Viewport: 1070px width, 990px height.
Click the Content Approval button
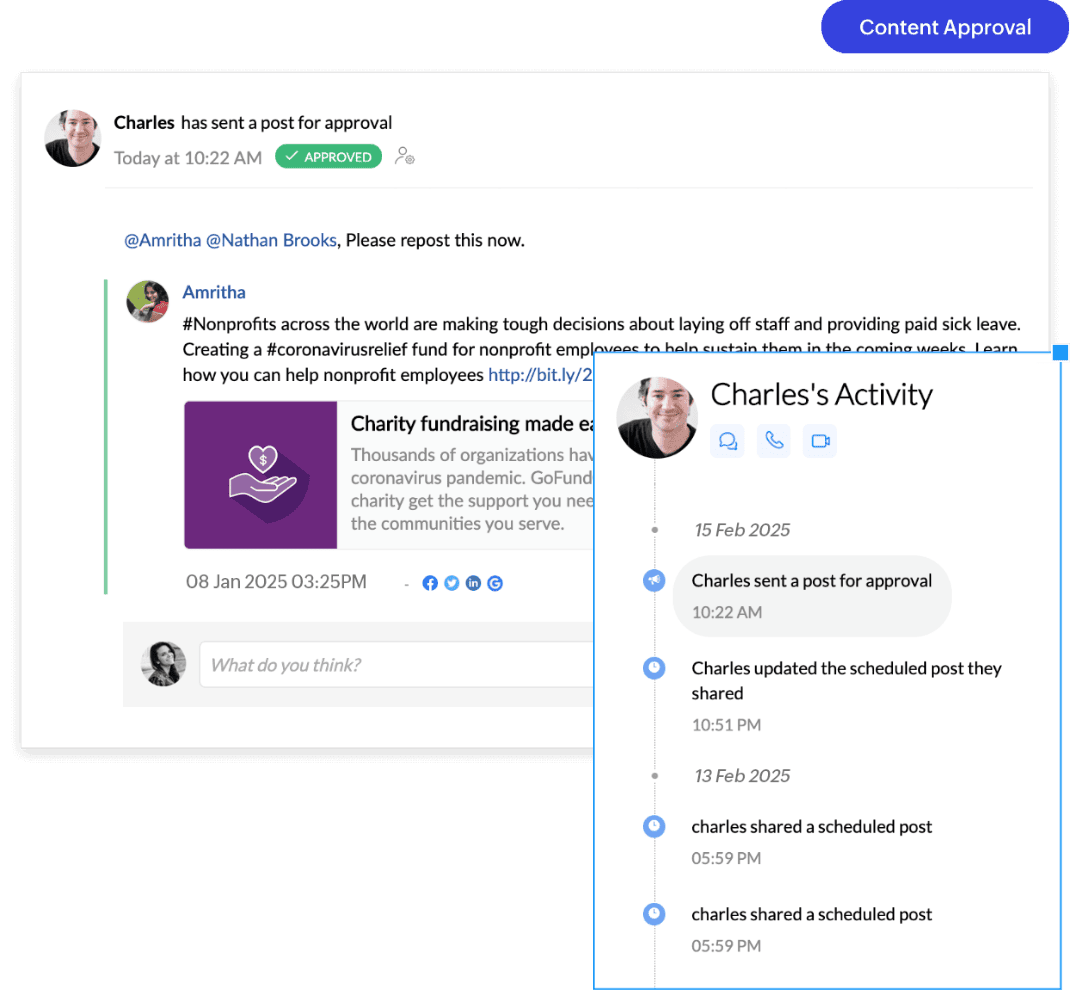pos(944,28)
